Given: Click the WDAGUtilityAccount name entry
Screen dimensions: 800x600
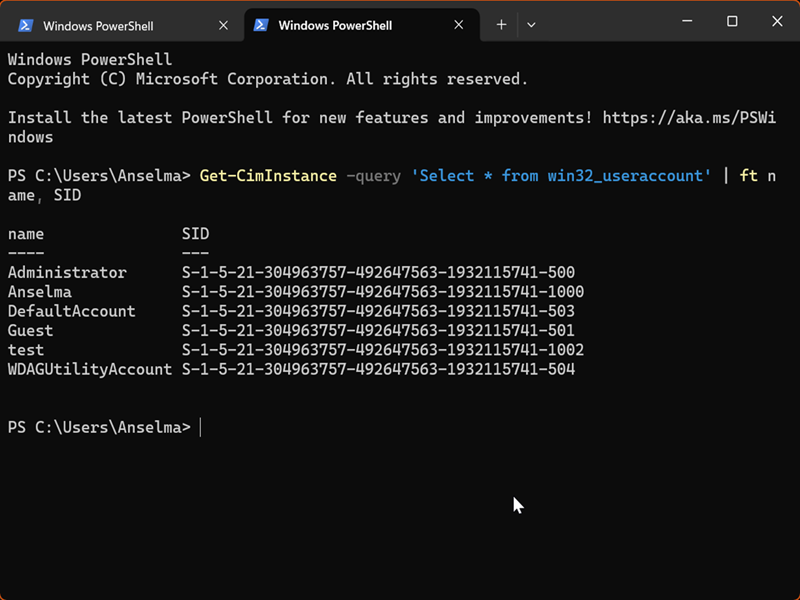Looking at the screenshot, I should coord(90,369).
